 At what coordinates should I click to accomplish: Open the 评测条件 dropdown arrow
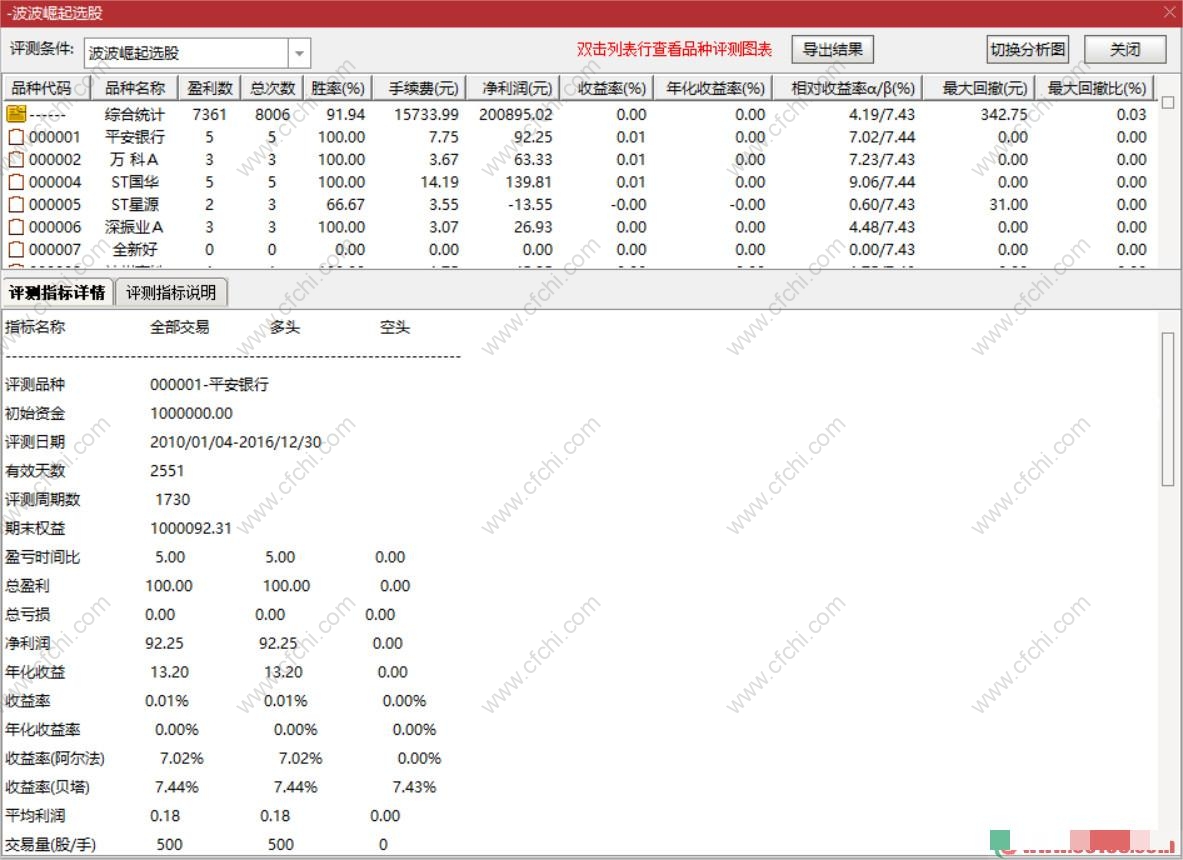pos(300,53)
